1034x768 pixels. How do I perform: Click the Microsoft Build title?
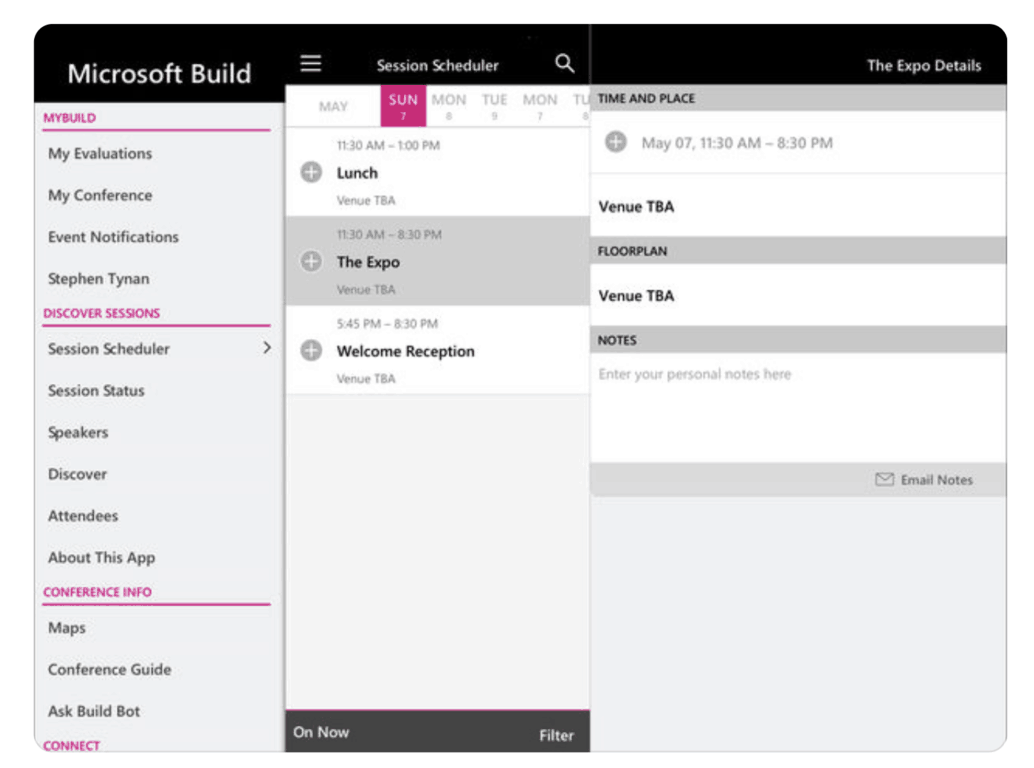[159, 73]
